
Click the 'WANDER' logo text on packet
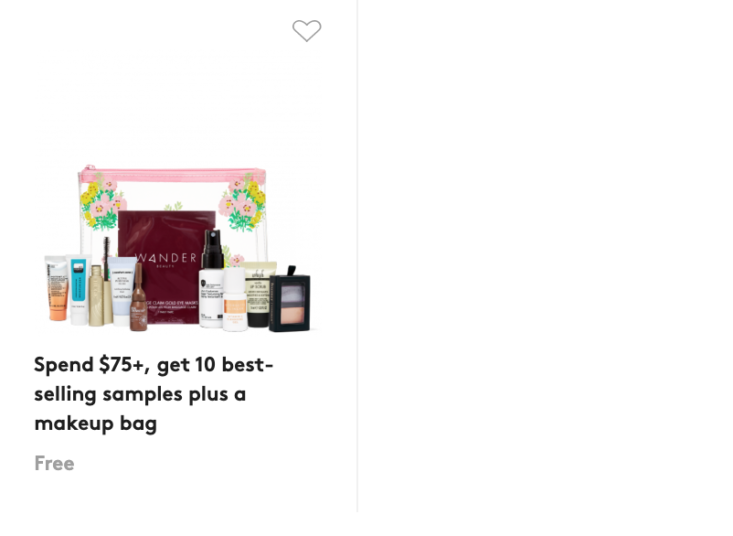click(x=166, y=258)
